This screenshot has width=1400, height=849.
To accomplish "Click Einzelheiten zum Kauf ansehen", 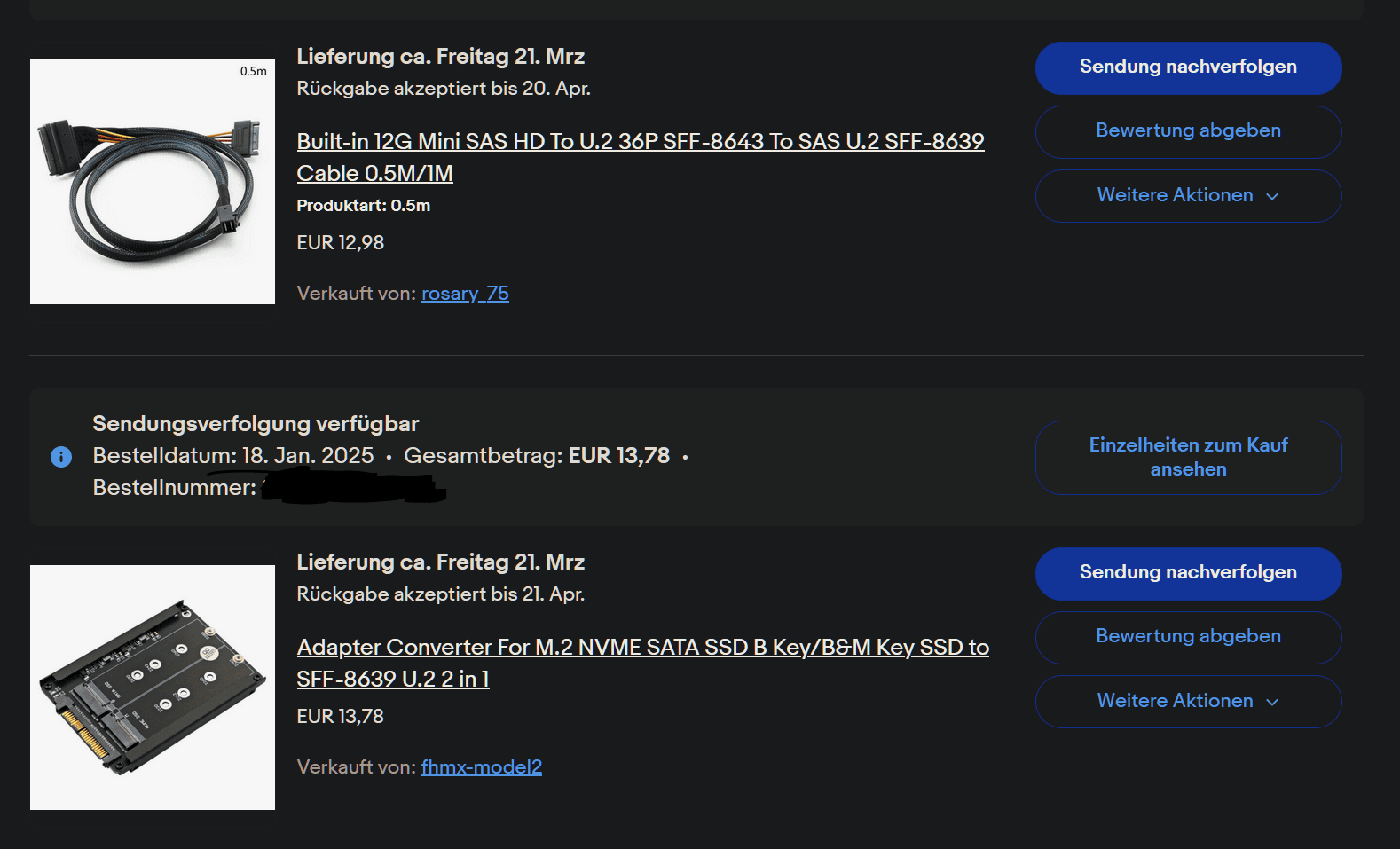I will [1187, 457].
